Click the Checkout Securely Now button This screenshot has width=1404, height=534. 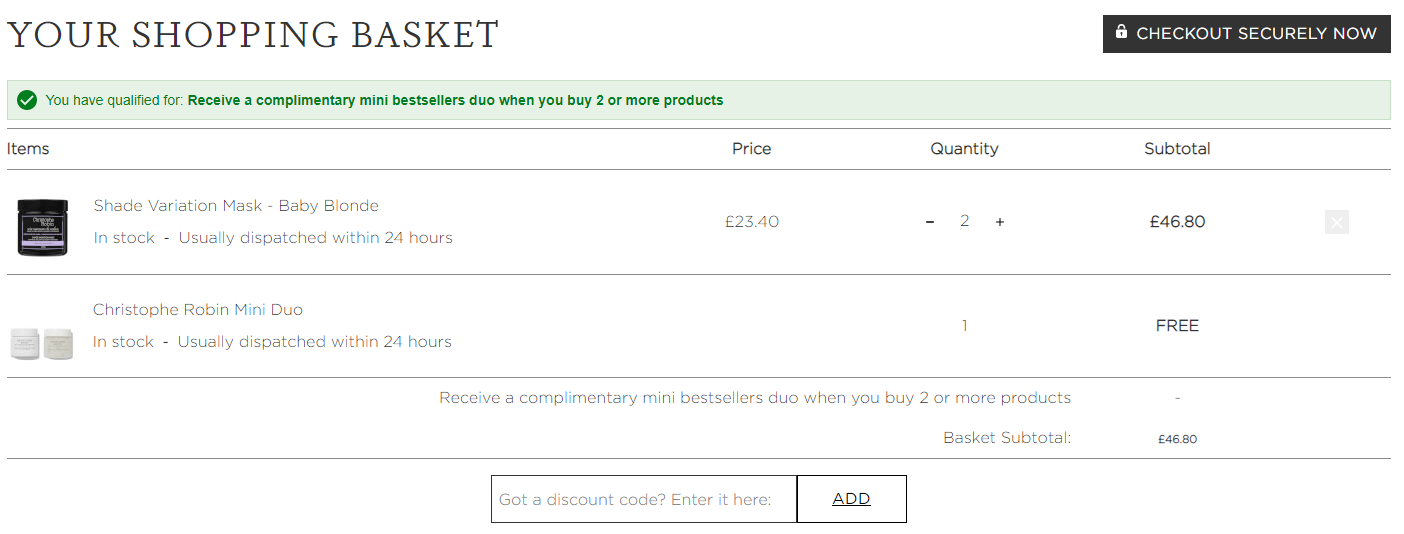1246,34
